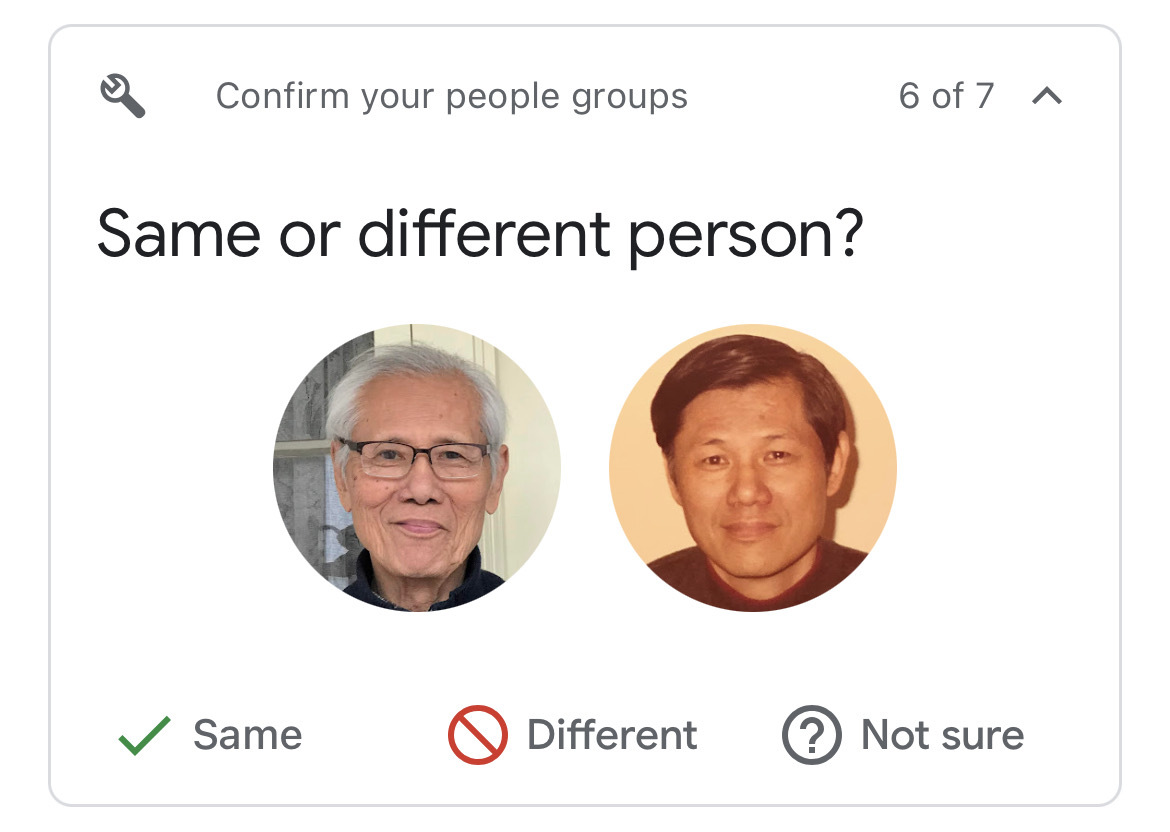Tap the gray-haired man's circular photo
This screenshot has height=832, width=1170.
pyautogui.click(x=417, y=468)
